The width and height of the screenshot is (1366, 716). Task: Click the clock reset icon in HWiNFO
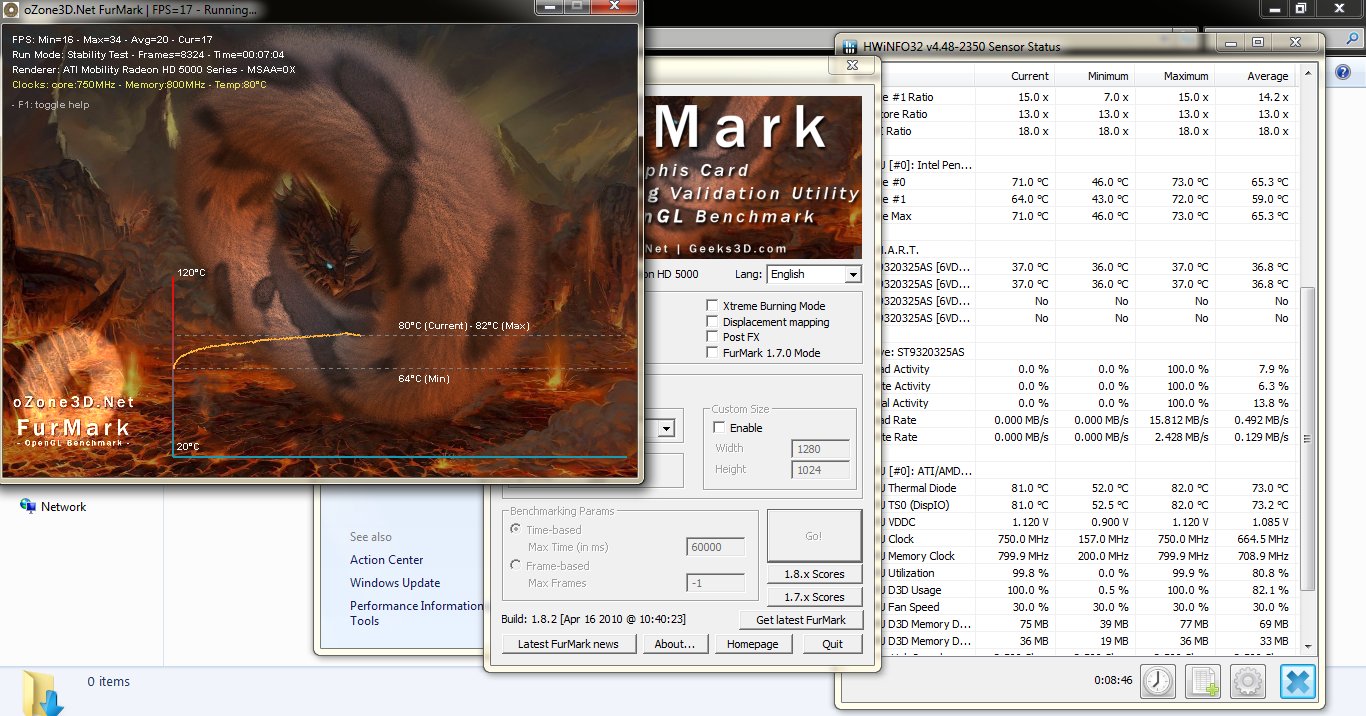[x=1157, y=682]
